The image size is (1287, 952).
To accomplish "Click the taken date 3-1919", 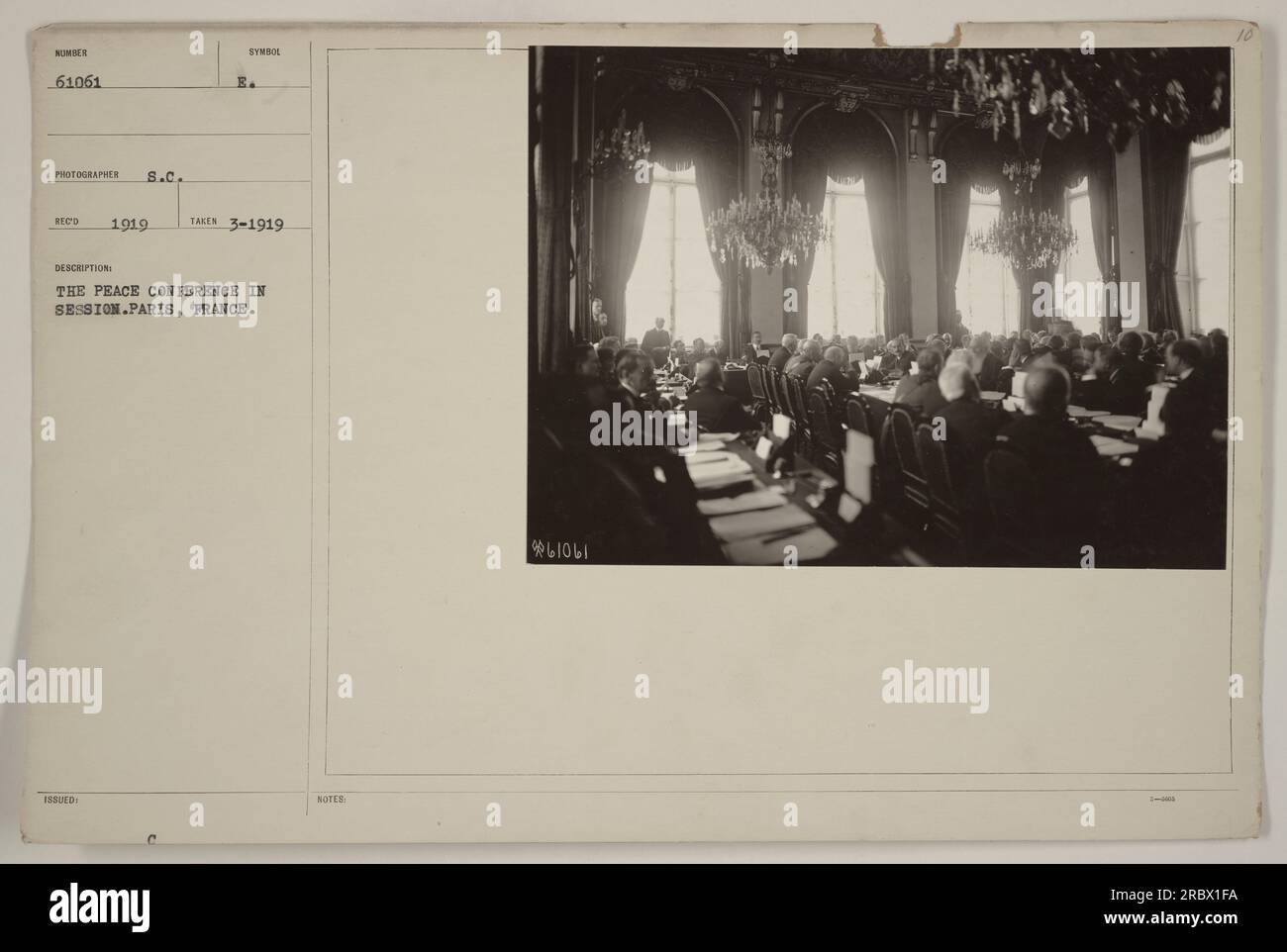I will (x=256, y=225).
